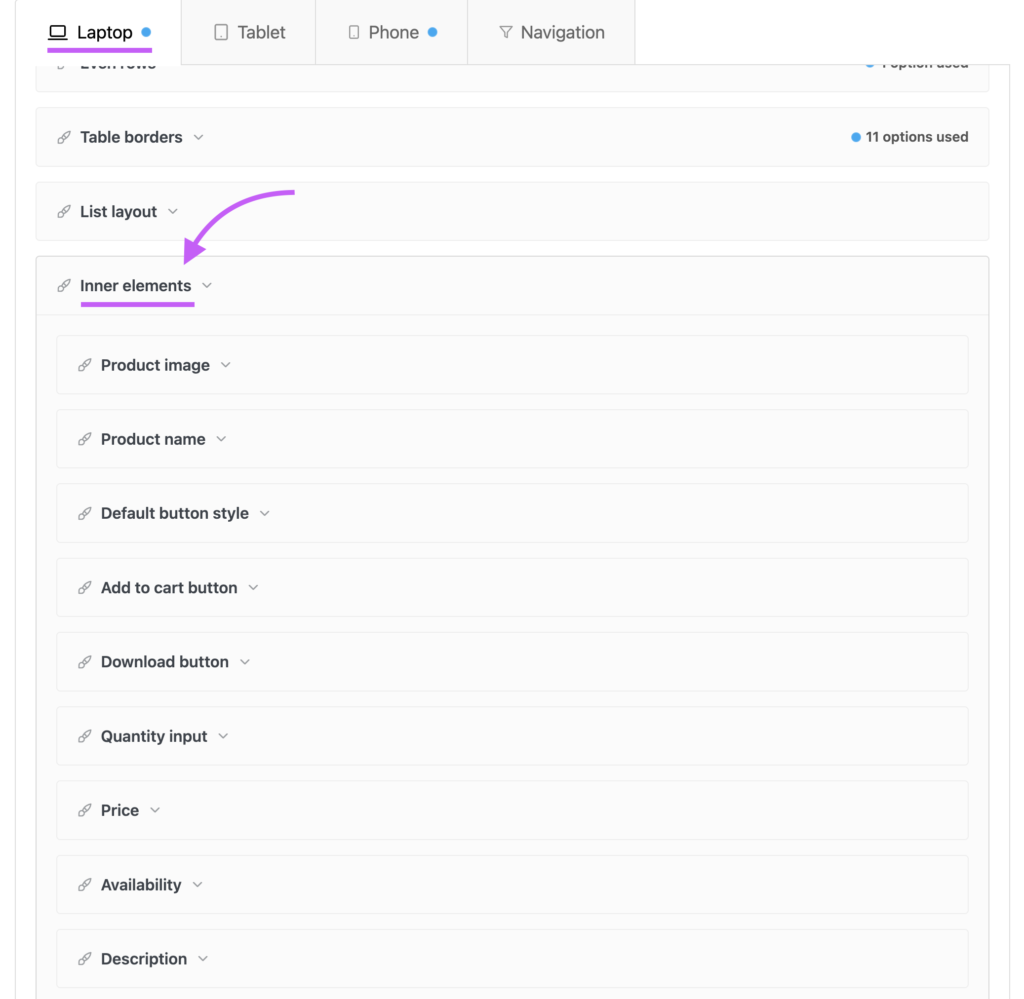Open the Price settings label
1024x999 pixels.
pyautogui.click(x=120, y=810)
